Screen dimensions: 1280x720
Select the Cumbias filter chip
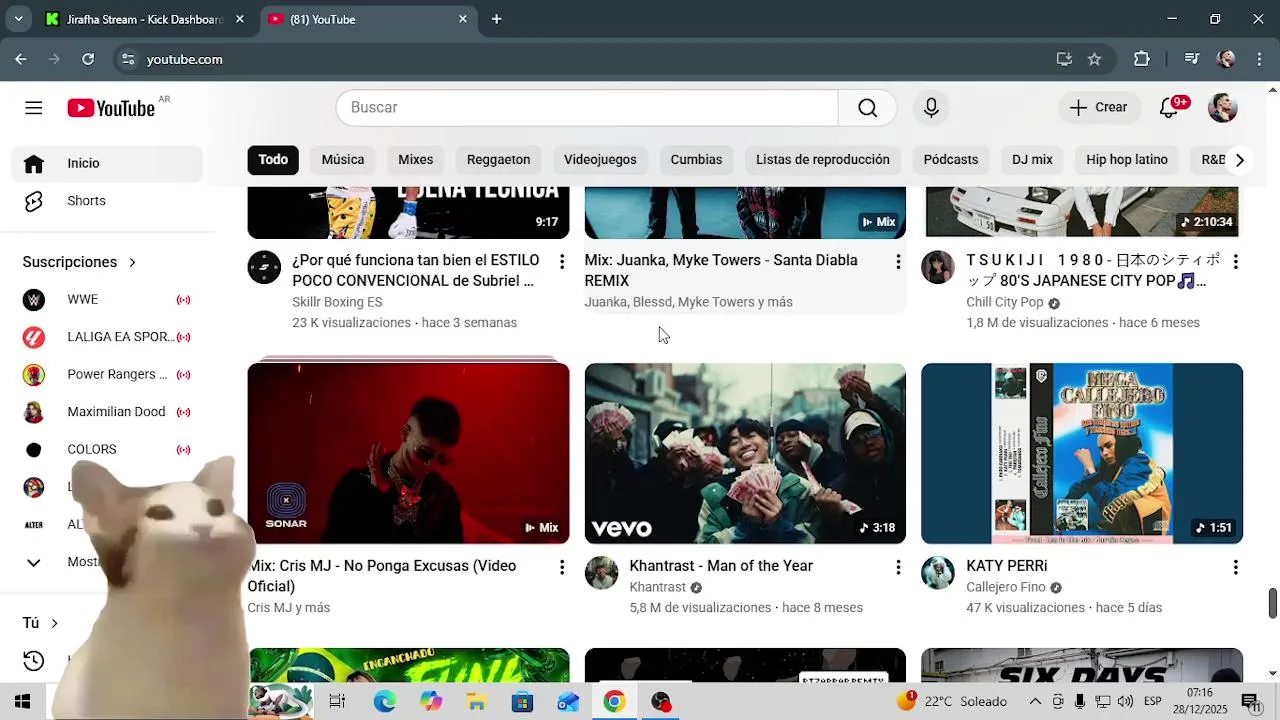(696, 160)
